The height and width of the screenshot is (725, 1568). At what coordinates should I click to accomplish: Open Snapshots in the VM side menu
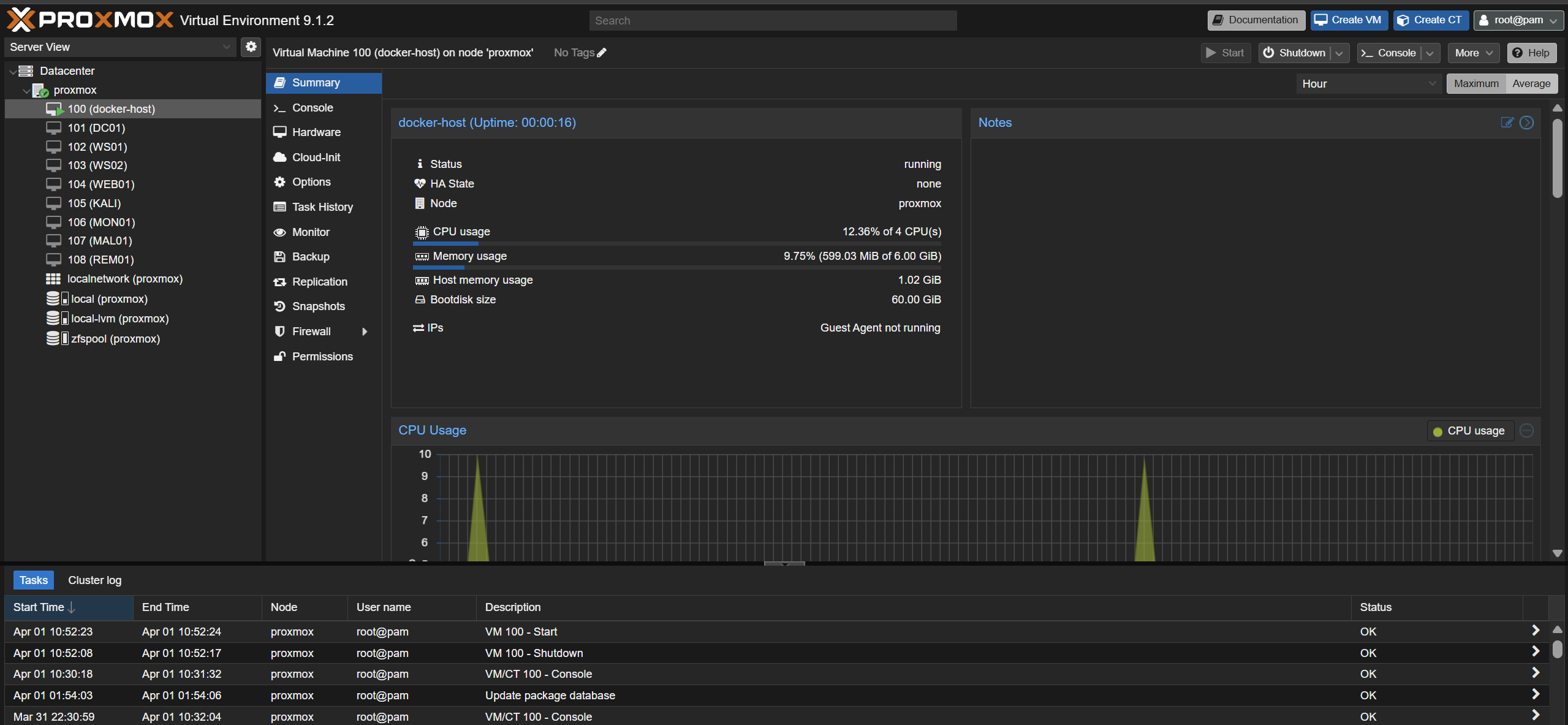(x=318, y=306)
